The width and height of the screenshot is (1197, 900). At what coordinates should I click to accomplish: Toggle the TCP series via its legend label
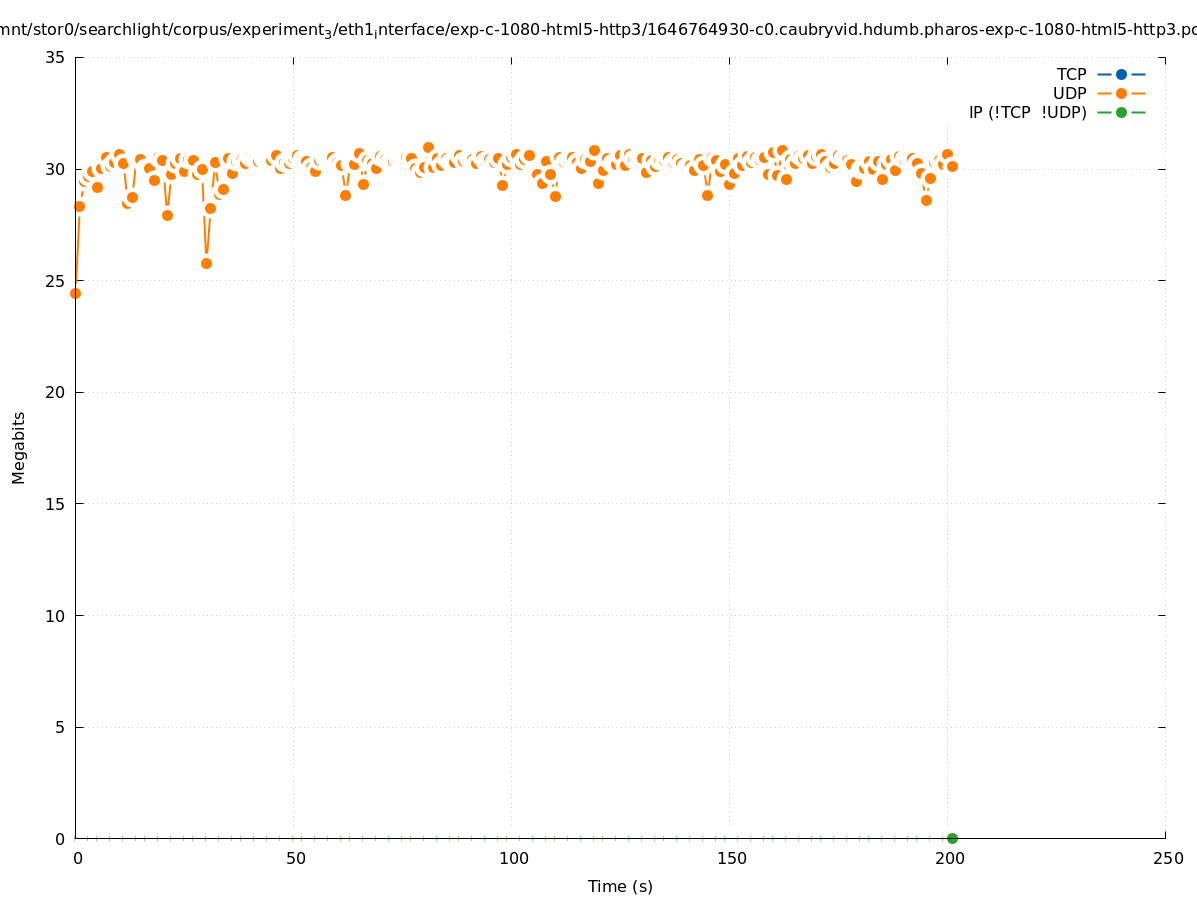coord(1071,74)
